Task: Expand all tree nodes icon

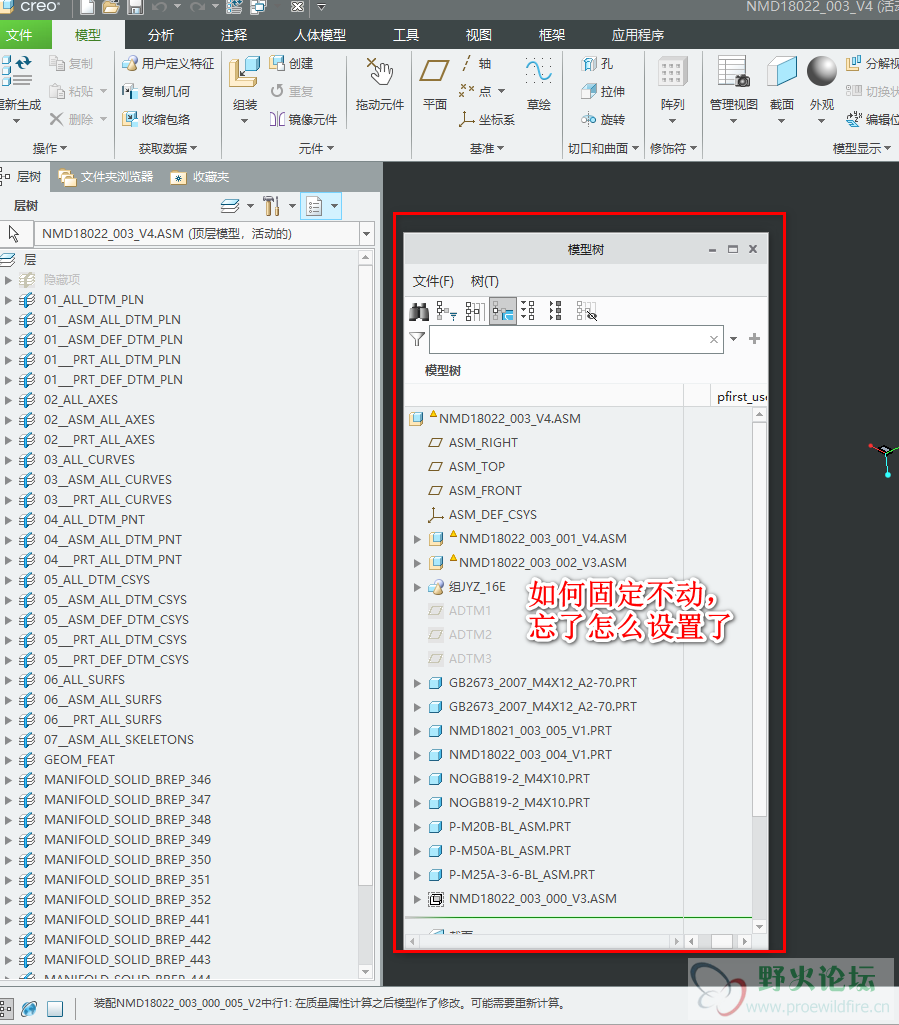Action: click(x=528, y=311)
